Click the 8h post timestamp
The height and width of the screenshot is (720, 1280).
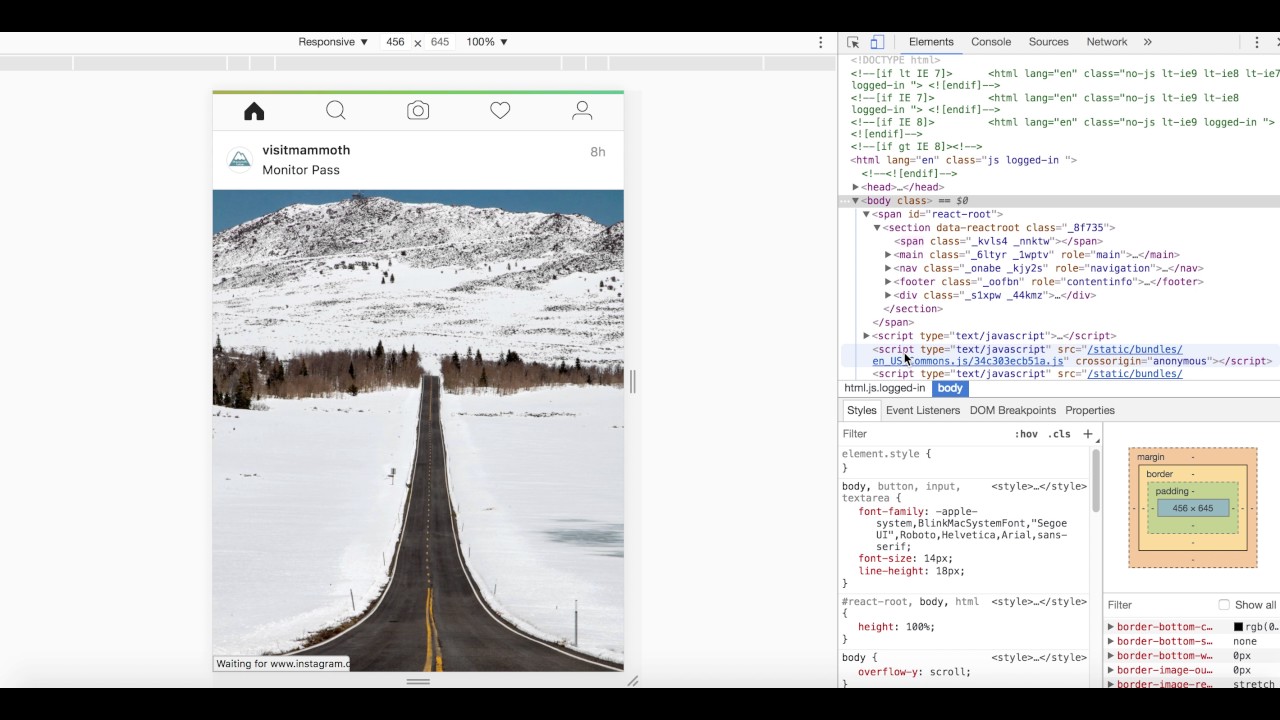coord(598,152)
